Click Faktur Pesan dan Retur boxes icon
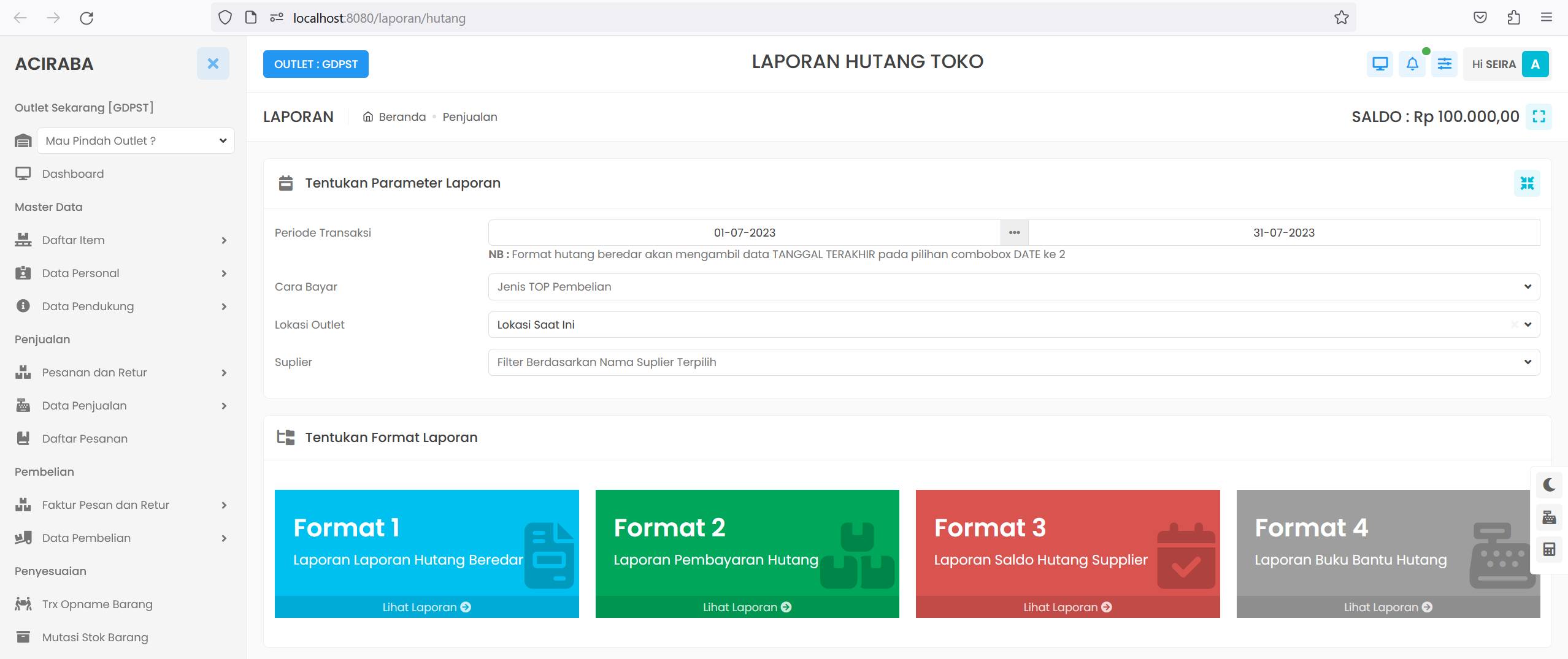Image resolution: width=1568 pixels, height=659 pixels. coord(23,505)
